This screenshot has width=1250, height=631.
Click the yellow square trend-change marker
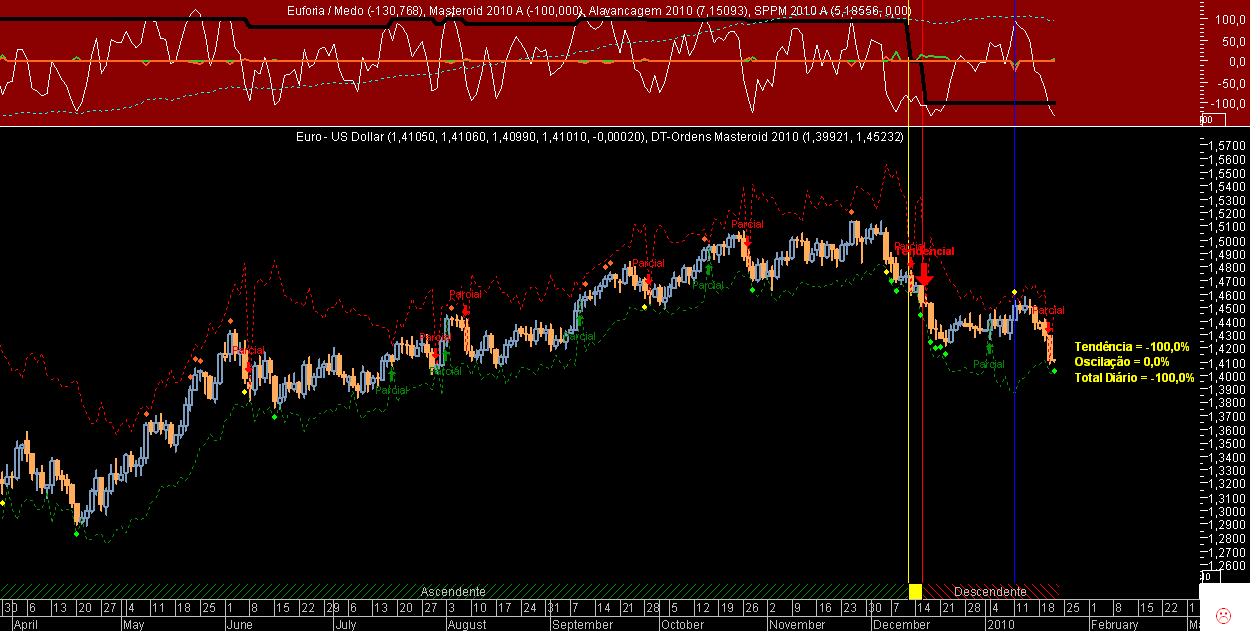pos(914,591)
